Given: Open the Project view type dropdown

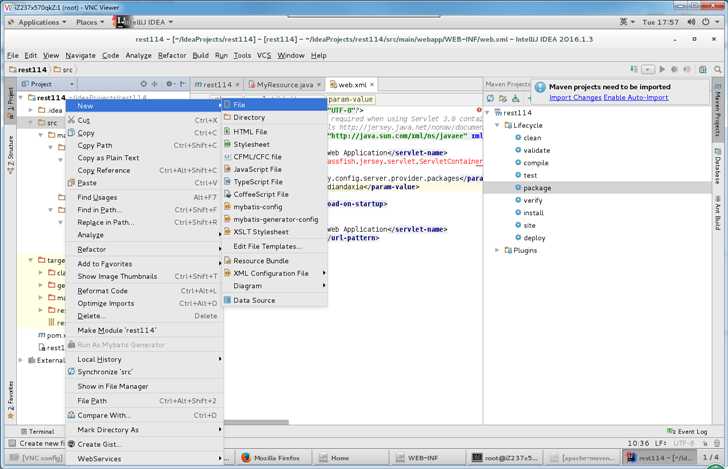Looking at the screenshot, I should (72, 84).
